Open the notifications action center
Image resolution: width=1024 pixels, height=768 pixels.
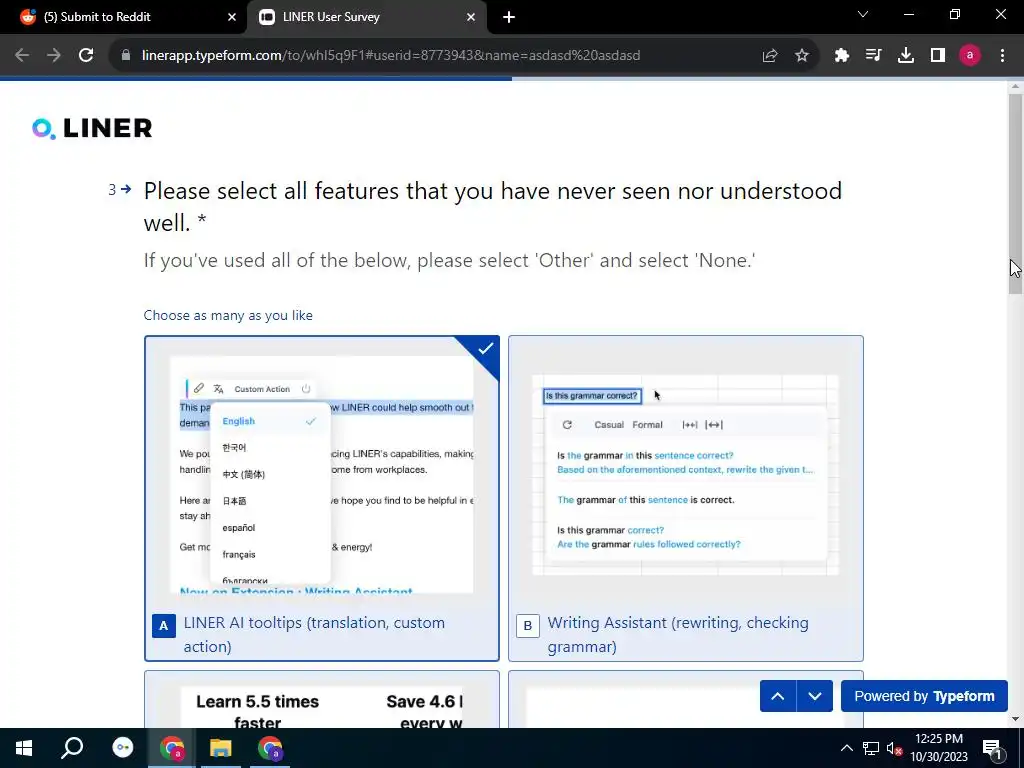coord(991,748)
